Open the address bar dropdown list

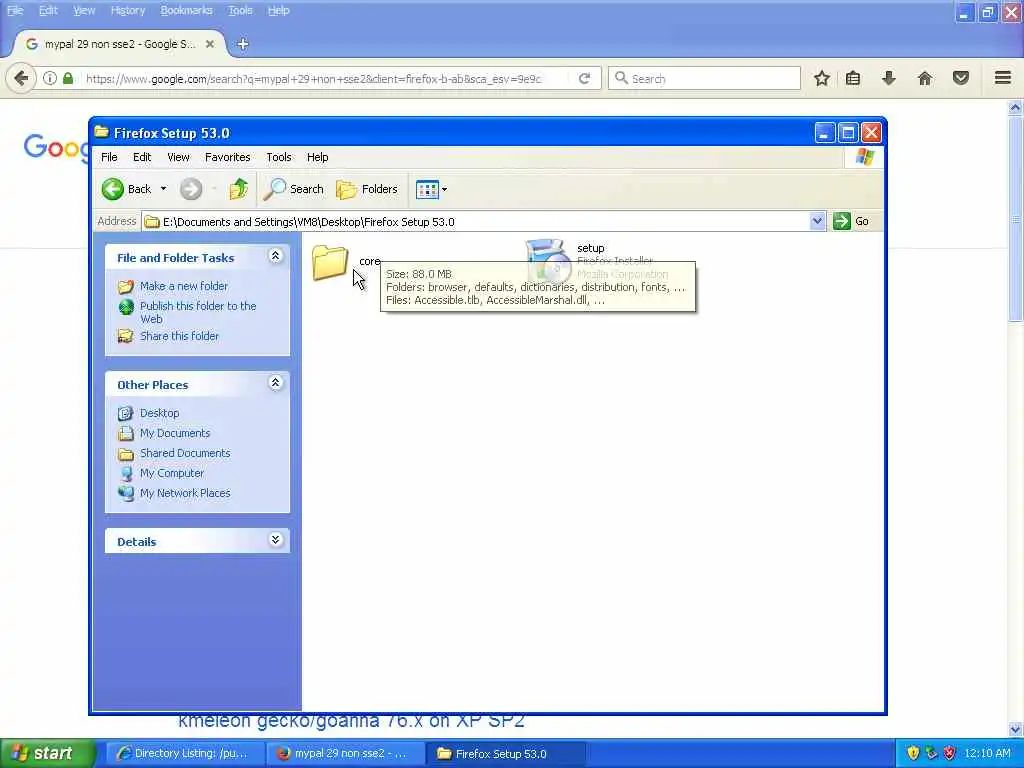(816, 221)
